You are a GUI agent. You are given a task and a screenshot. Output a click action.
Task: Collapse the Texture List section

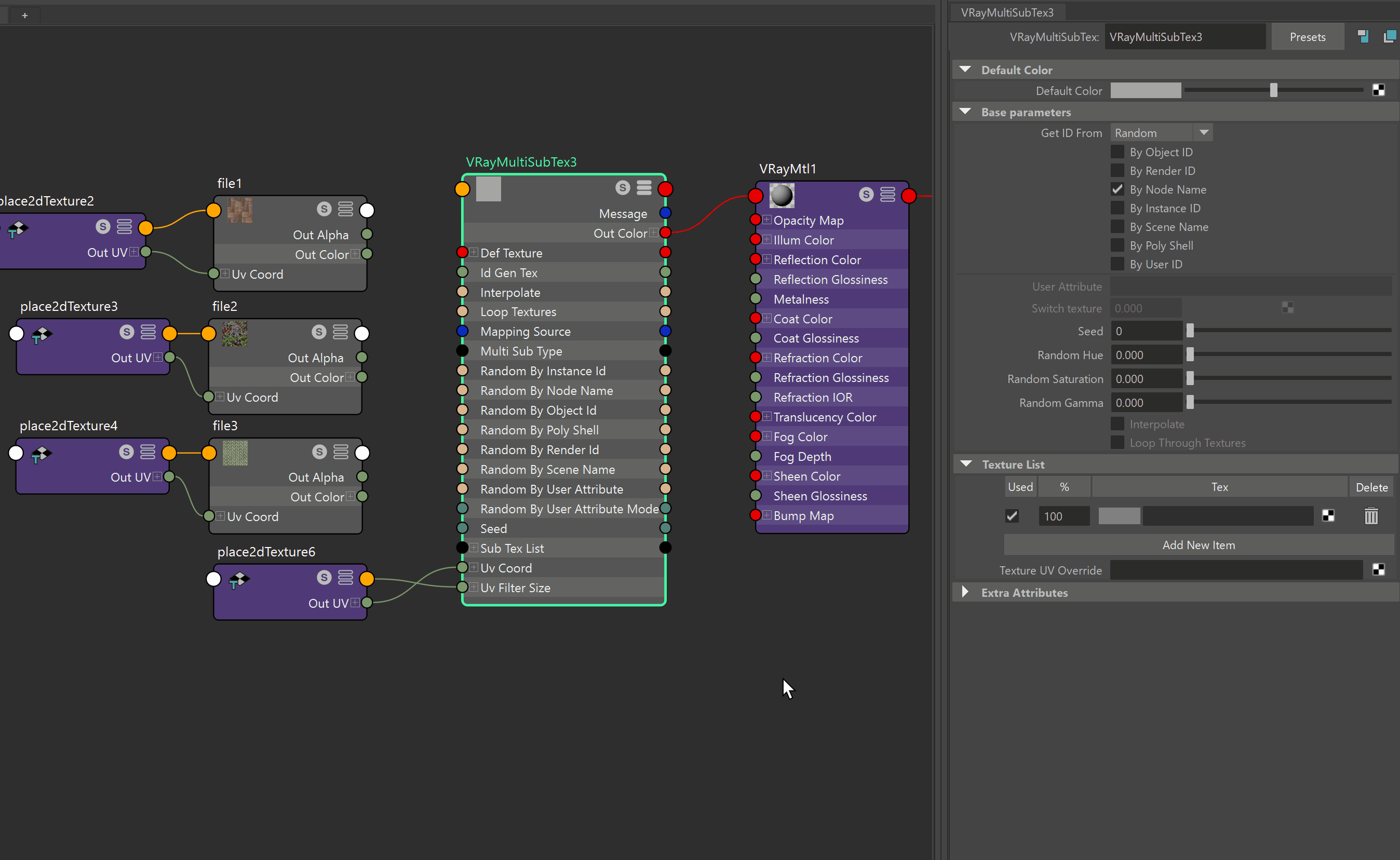[966, 464]
